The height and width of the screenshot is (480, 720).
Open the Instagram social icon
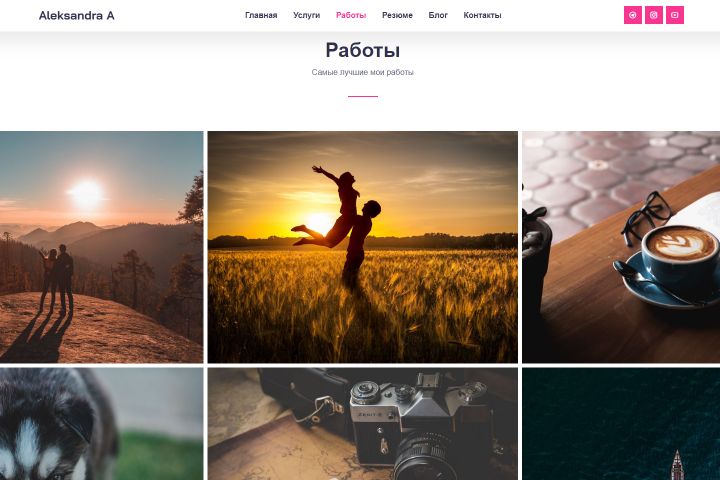pyautogui.click(x=653, y=15)
